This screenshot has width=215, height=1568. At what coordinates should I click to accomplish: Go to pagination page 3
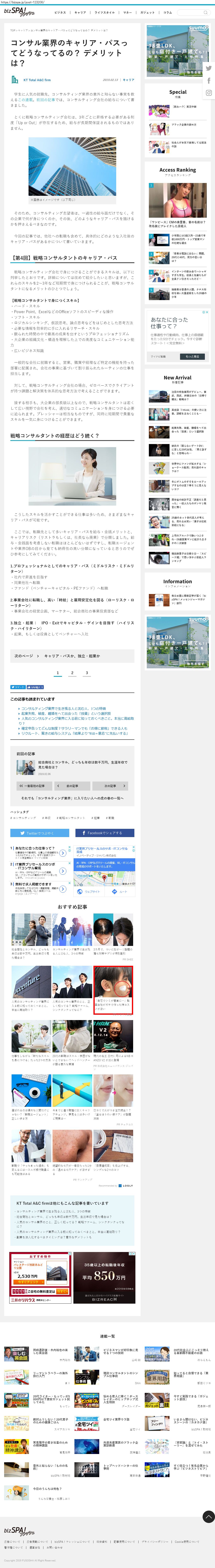point(86,673)
